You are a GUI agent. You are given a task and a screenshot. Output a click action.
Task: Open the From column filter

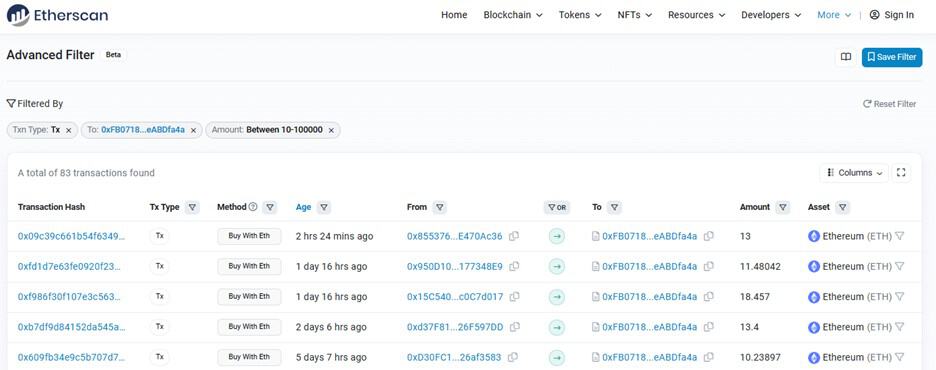439,207
